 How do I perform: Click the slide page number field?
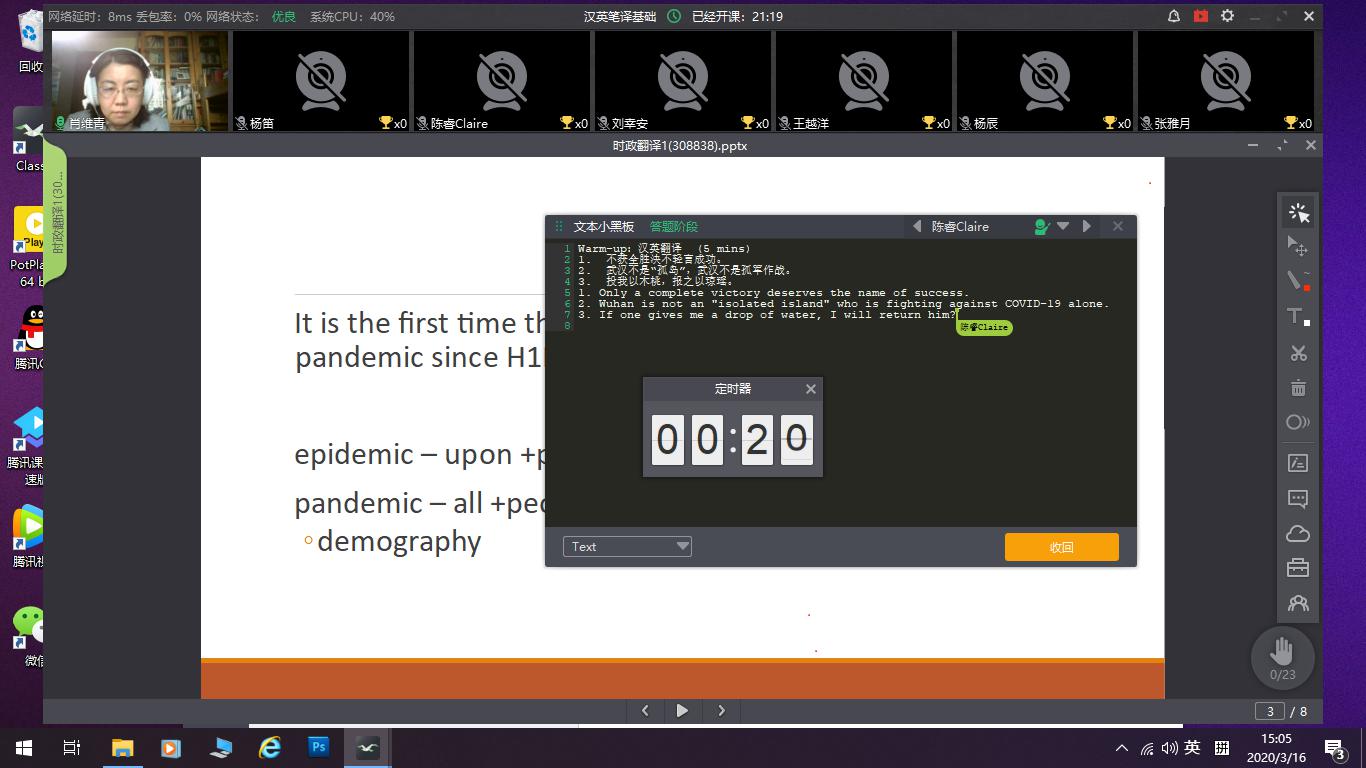point(1270,711)
